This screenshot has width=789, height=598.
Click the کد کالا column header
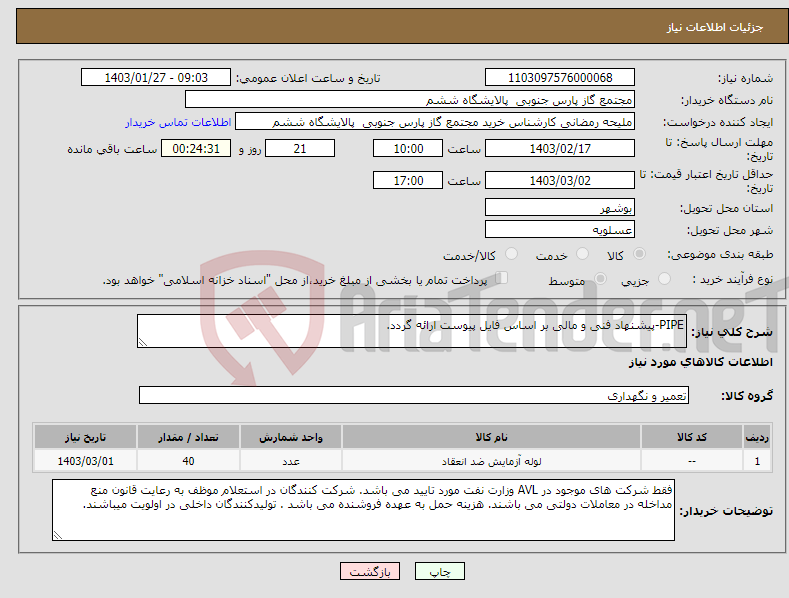click(x=692, y=437)
